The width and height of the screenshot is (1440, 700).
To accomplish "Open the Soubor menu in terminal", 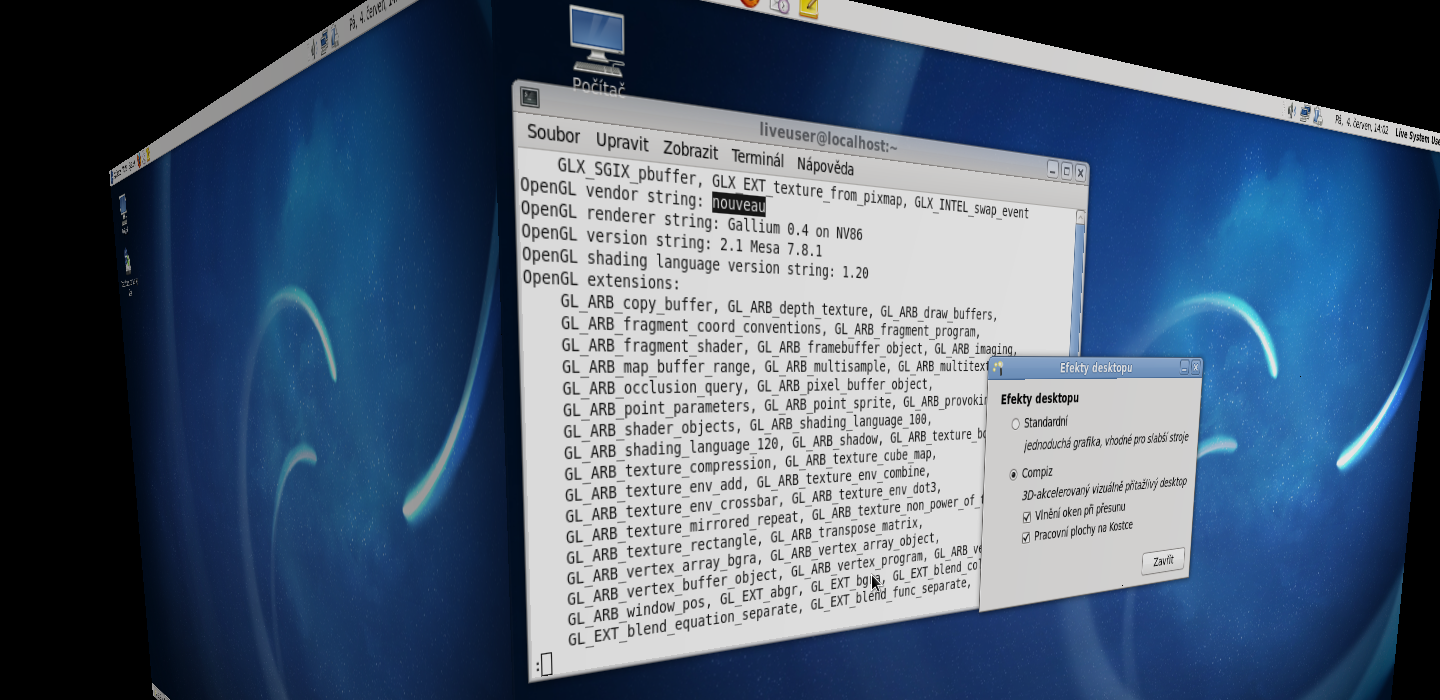I will tap(553, 134).
